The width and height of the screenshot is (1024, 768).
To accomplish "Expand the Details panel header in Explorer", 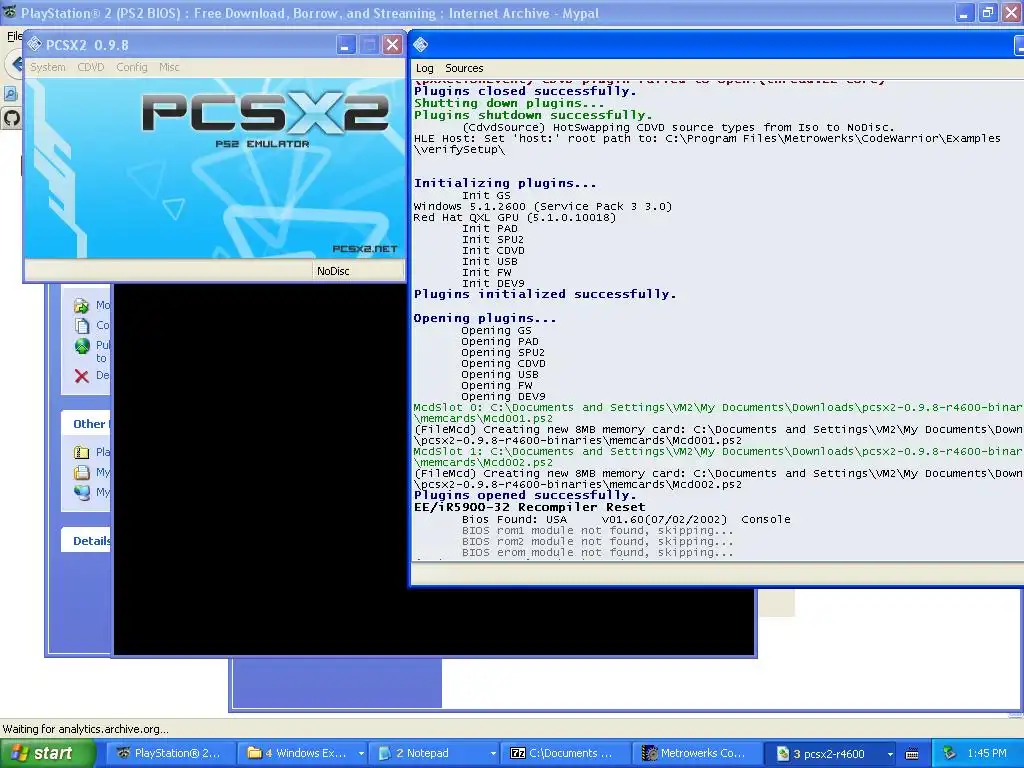I will 87,541.
